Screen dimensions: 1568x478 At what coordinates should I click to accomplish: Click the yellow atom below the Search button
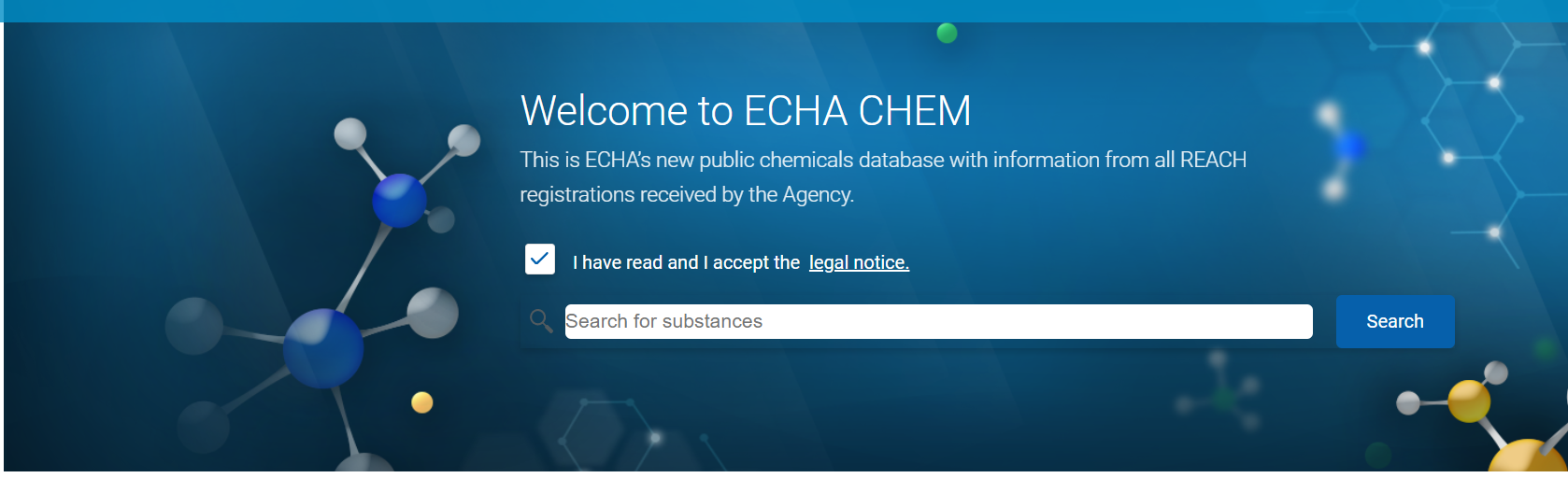point(1468,401)
